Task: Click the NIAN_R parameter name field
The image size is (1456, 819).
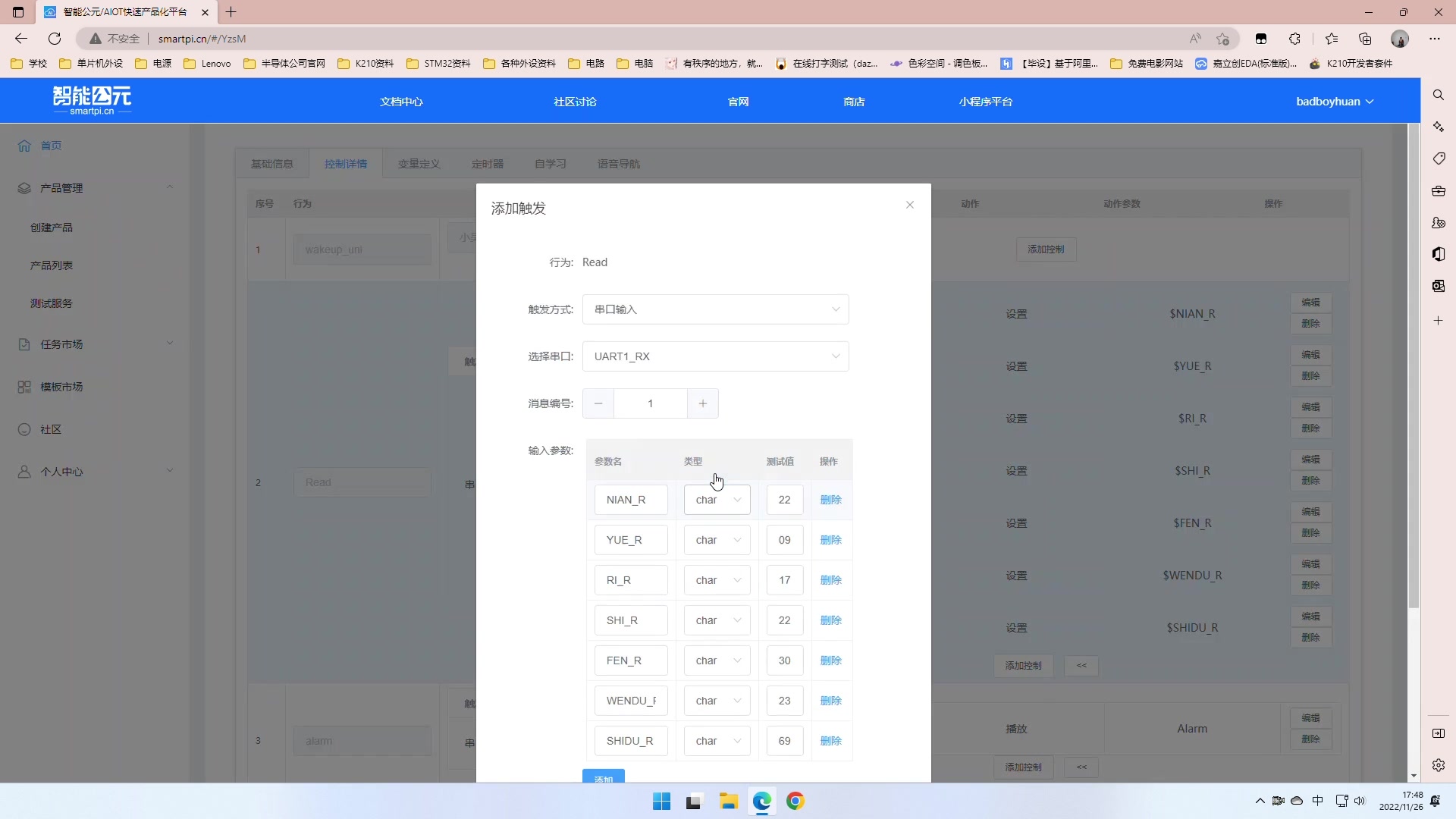Action: (x=631, y=500)
